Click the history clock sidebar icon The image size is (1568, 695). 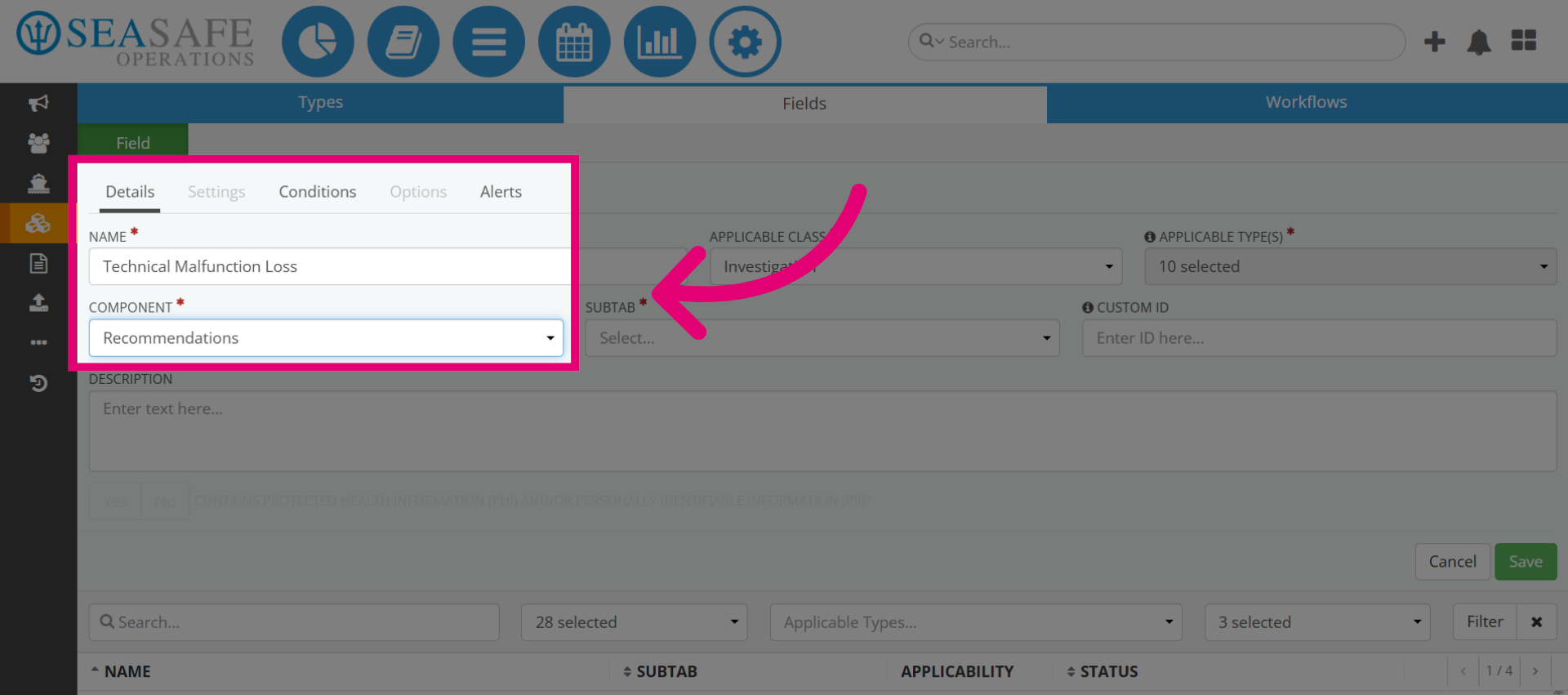click(38, 382)
